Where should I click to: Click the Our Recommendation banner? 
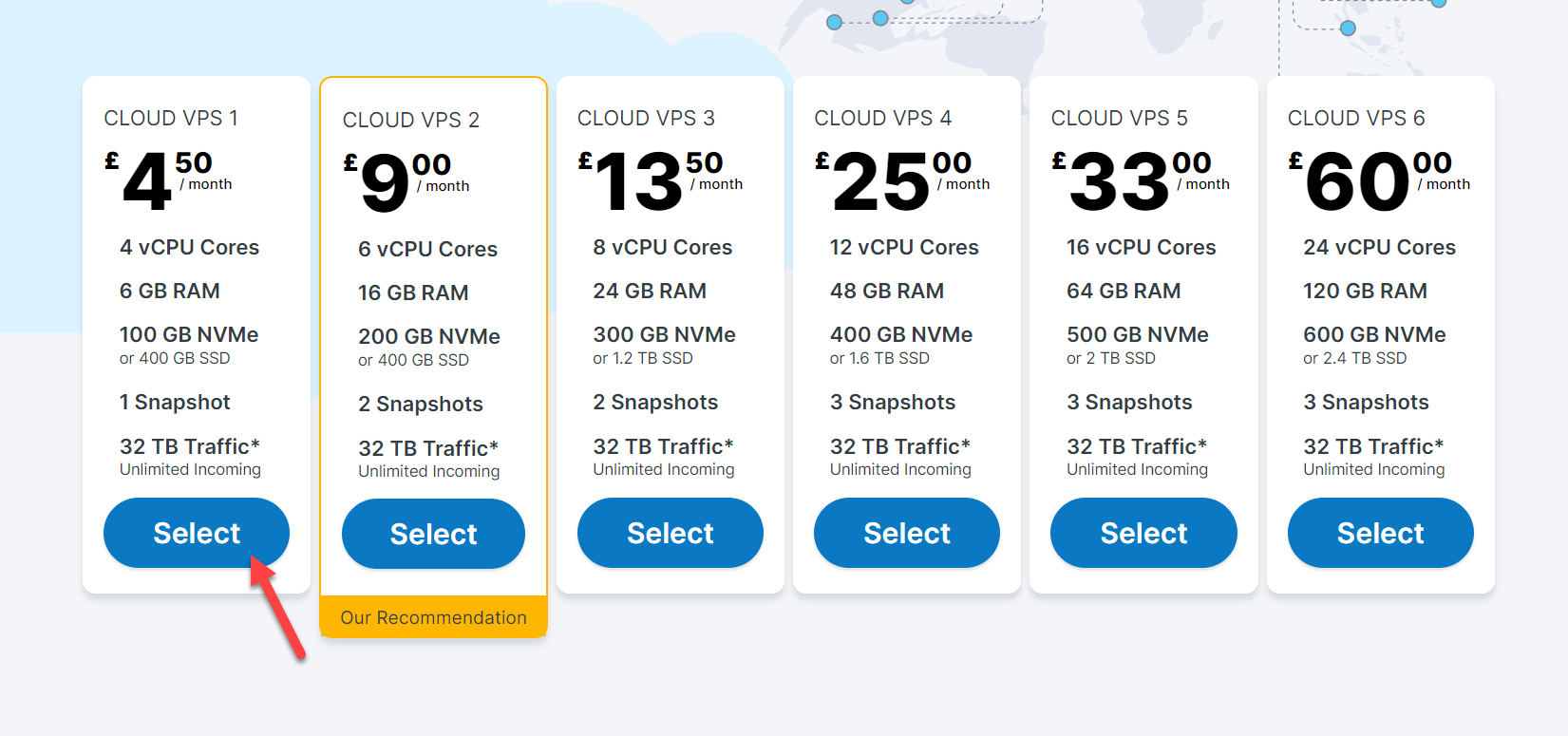pyautogui.click(x=433, y=617)
